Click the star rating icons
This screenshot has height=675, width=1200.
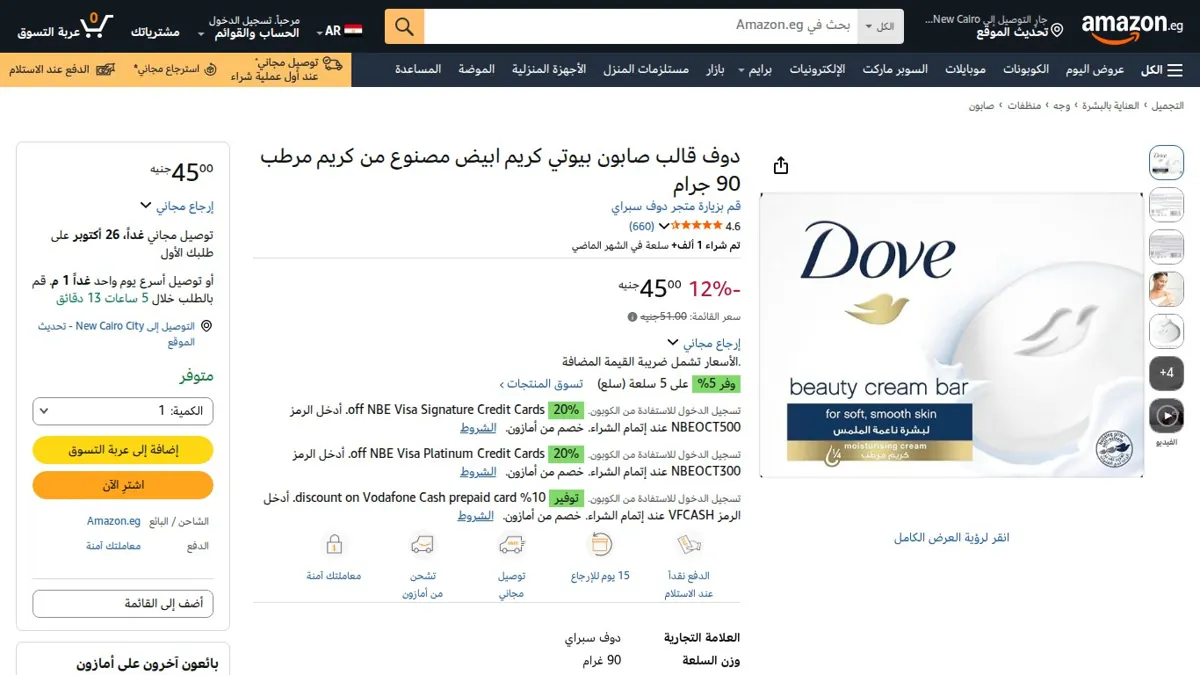click(x=697, y=226)
